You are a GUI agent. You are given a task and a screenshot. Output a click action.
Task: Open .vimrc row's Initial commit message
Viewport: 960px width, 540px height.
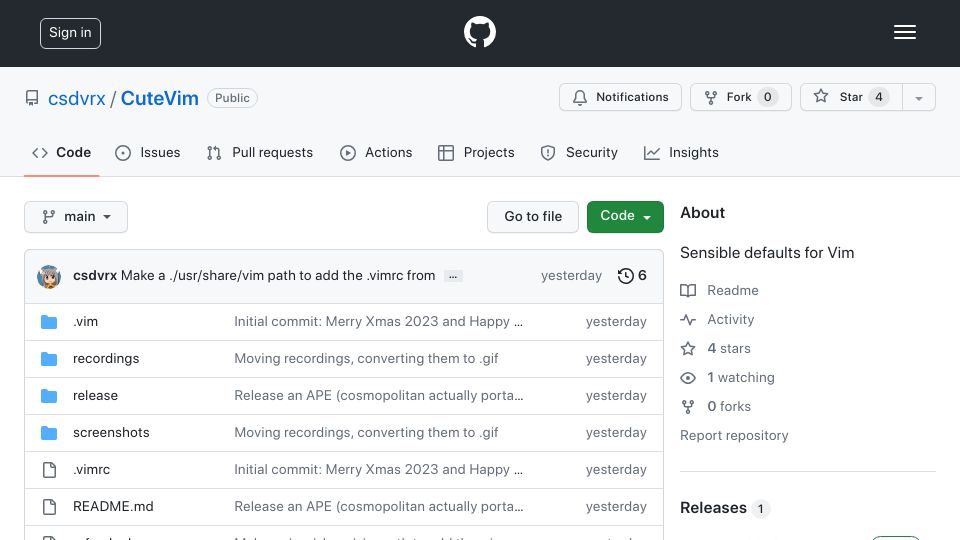coord(378,469)
